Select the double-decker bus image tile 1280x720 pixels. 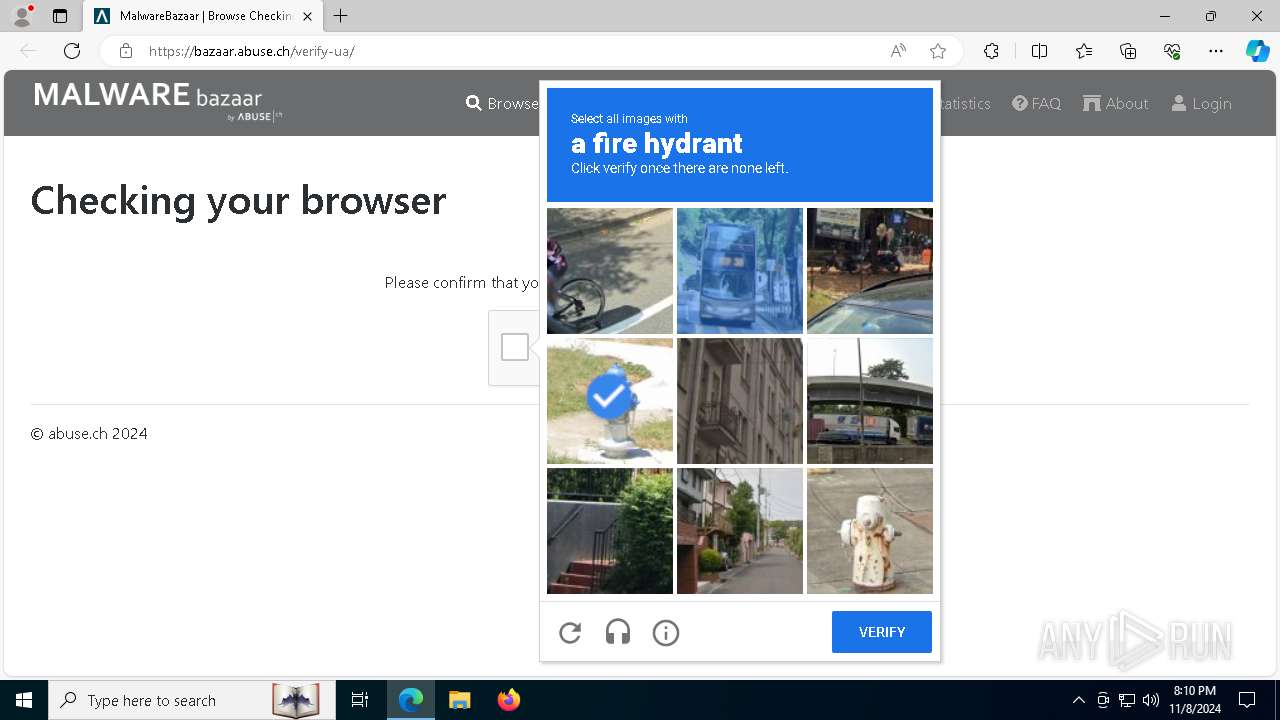[740, 271]
